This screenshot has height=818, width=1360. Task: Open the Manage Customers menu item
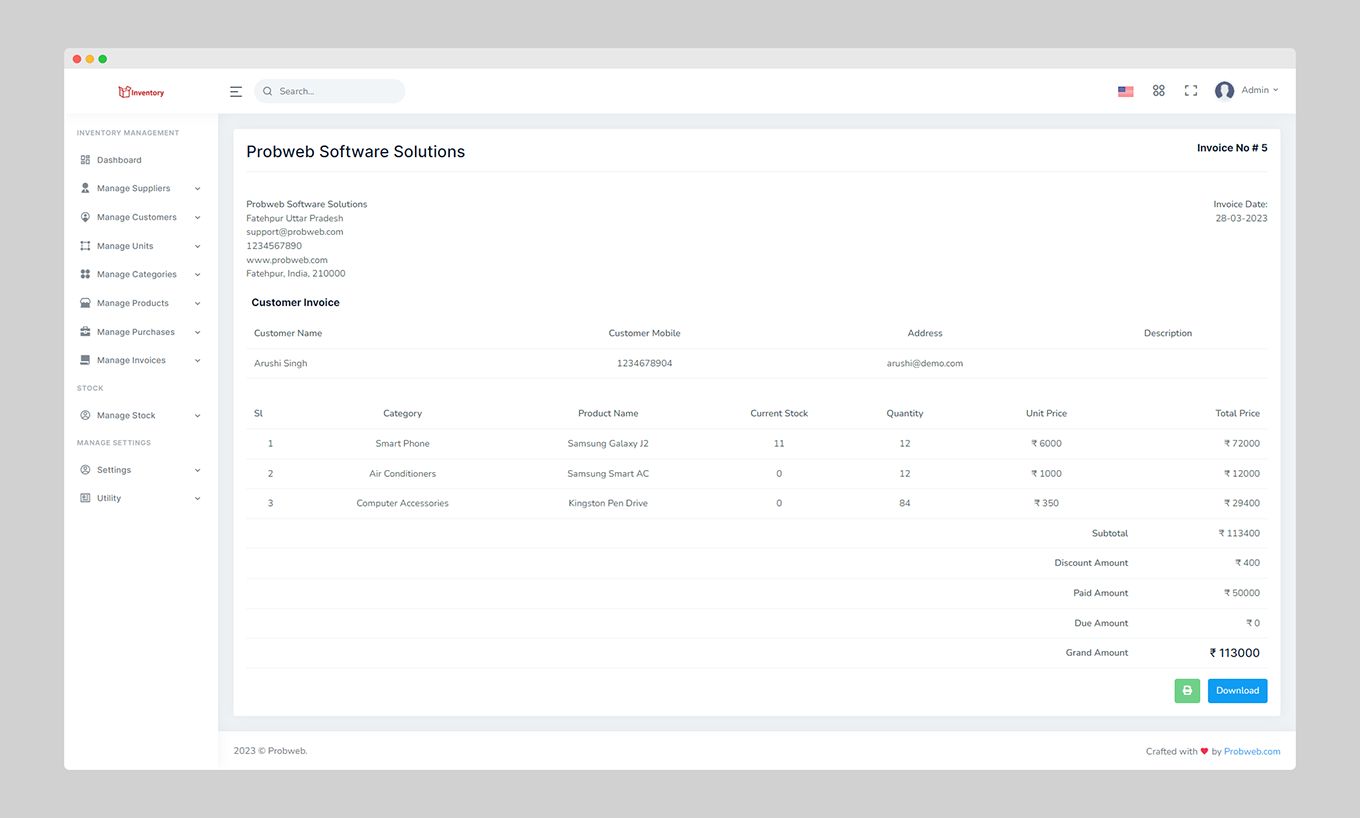[x=137, y=217]
